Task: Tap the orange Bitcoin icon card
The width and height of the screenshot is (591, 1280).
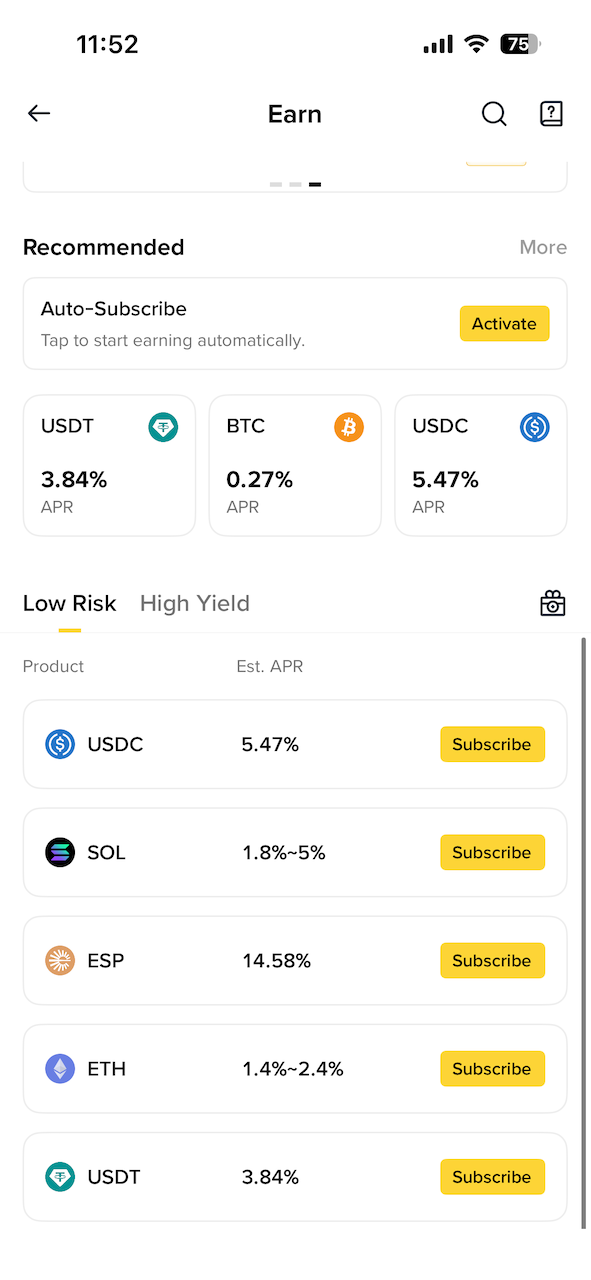Action: [349, 427]
